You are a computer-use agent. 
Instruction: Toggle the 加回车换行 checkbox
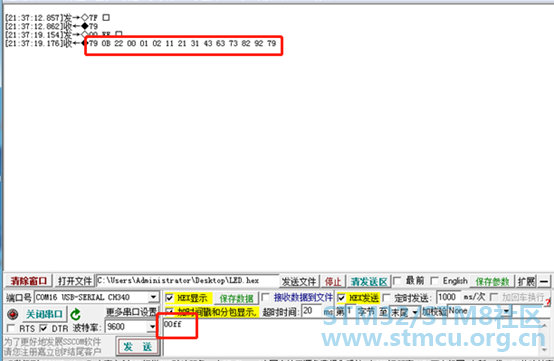(494, 297)
